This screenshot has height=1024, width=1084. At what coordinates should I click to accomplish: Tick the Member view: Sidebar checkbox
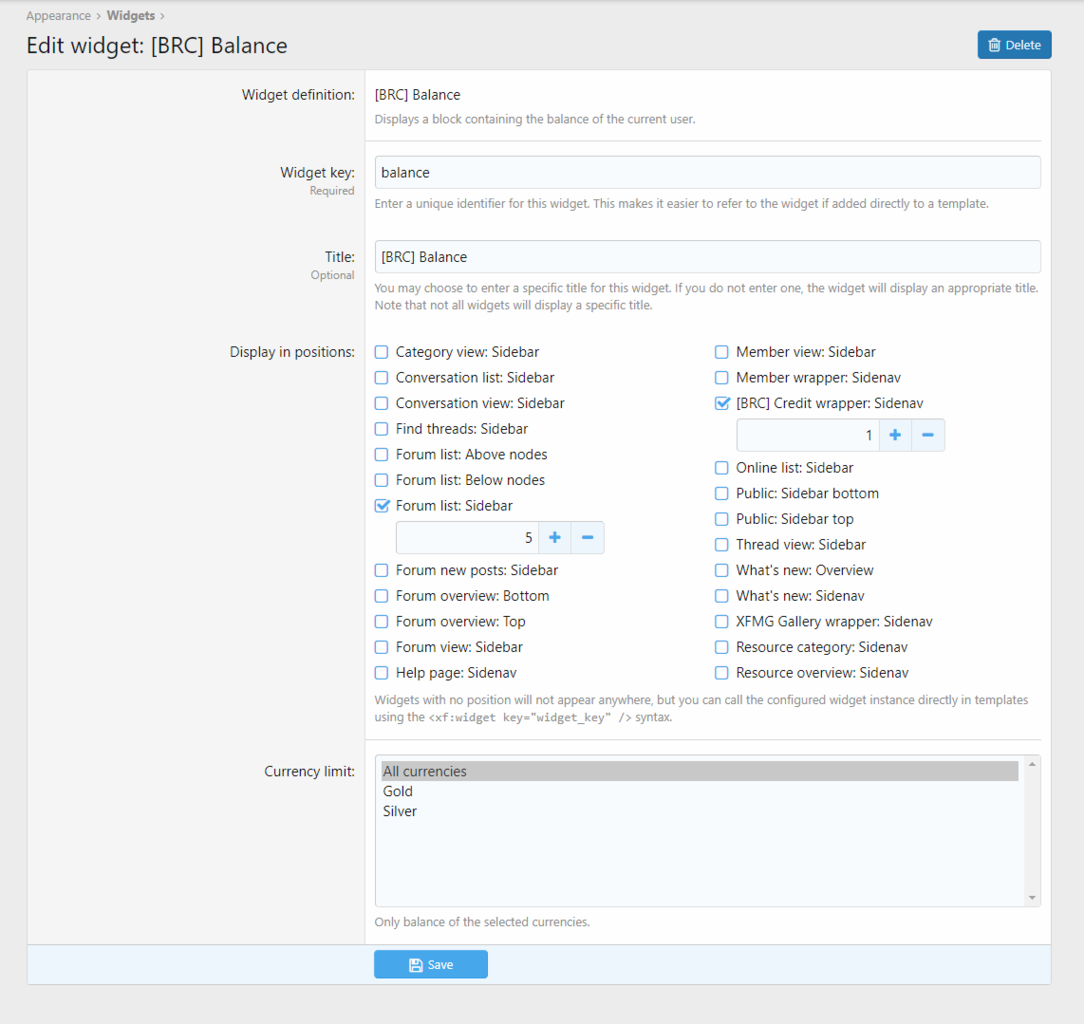click(722, 352)
